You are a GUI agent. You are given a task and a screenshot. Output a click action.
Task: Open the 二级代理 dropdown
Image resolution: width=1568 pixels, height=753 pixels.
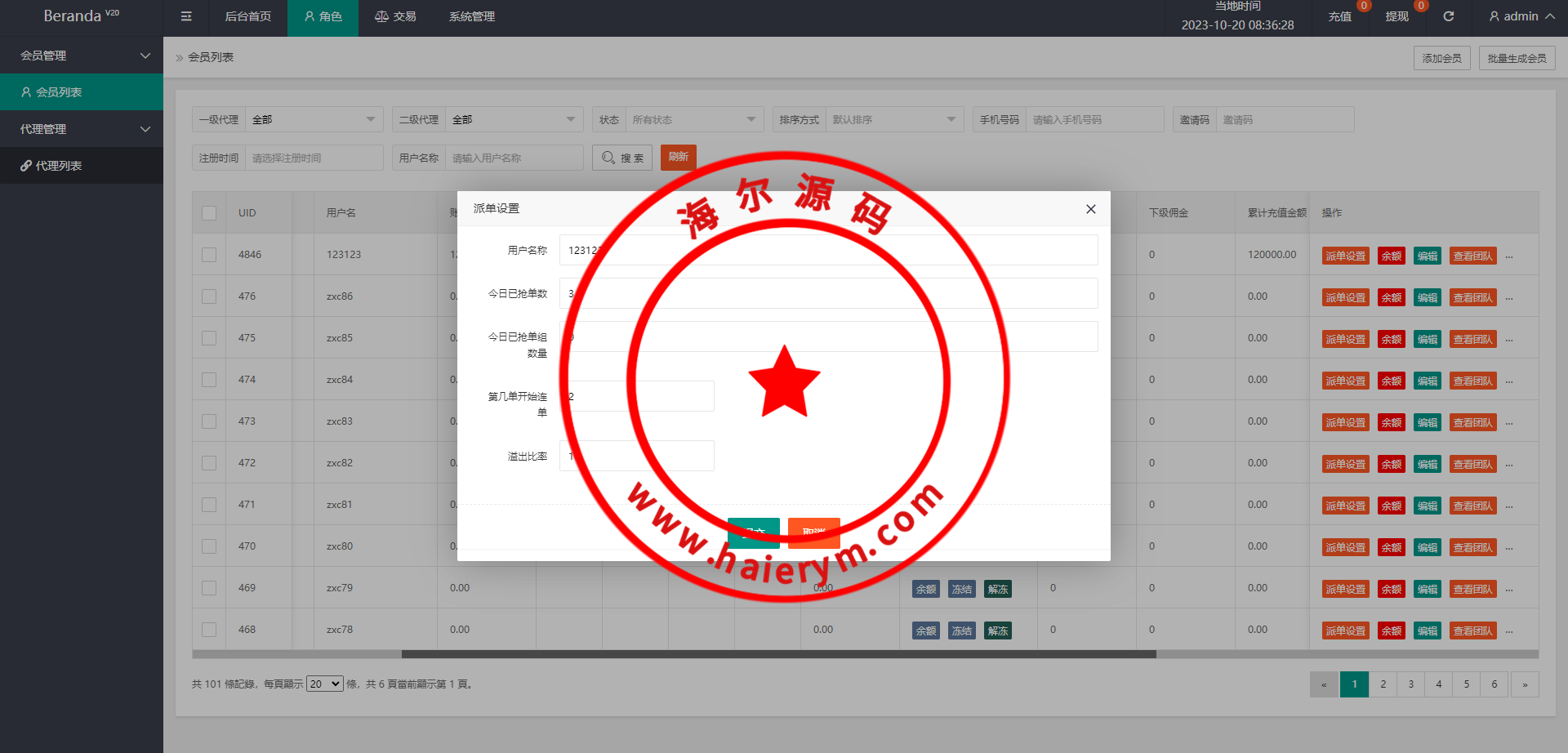[514, 119]
